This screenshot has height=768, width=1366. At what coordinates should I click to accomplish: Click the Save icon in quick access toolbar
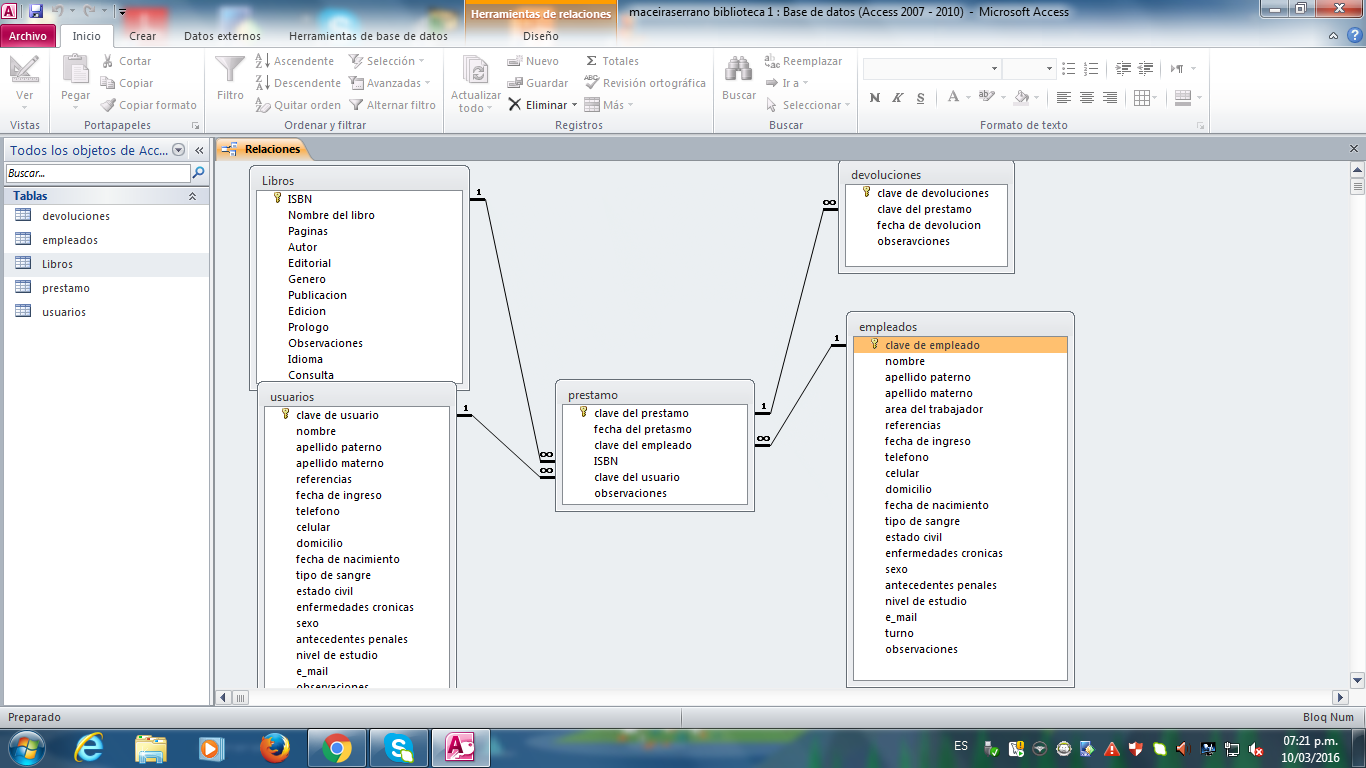tap(36, 12)
